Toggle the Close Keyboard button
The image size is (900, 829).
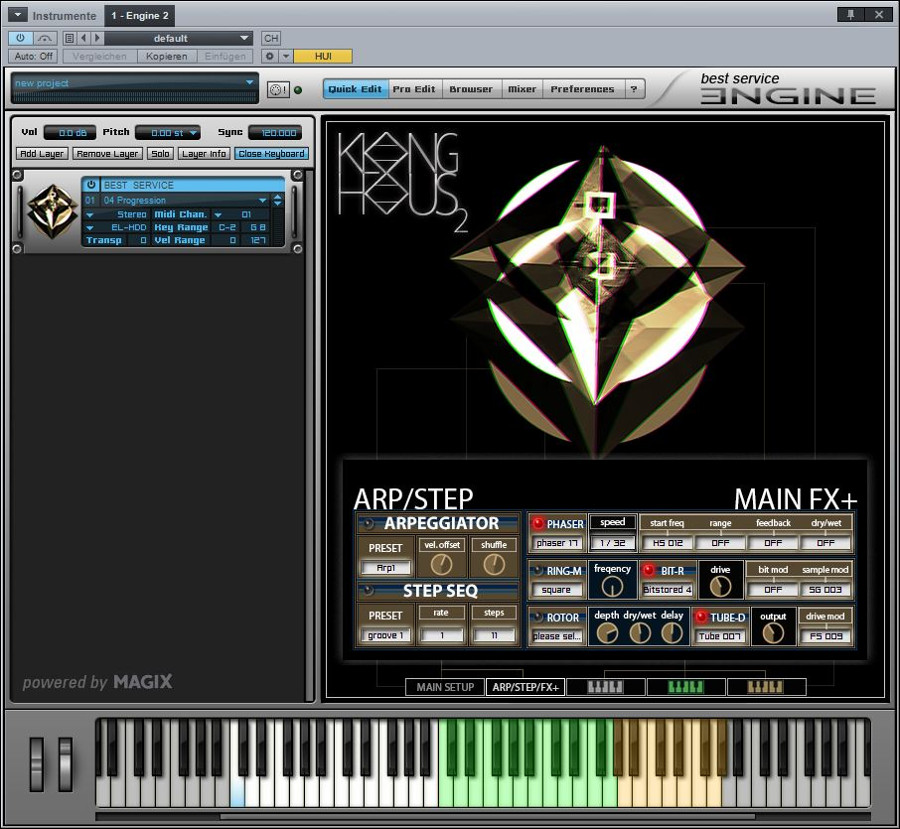[271, 153]
